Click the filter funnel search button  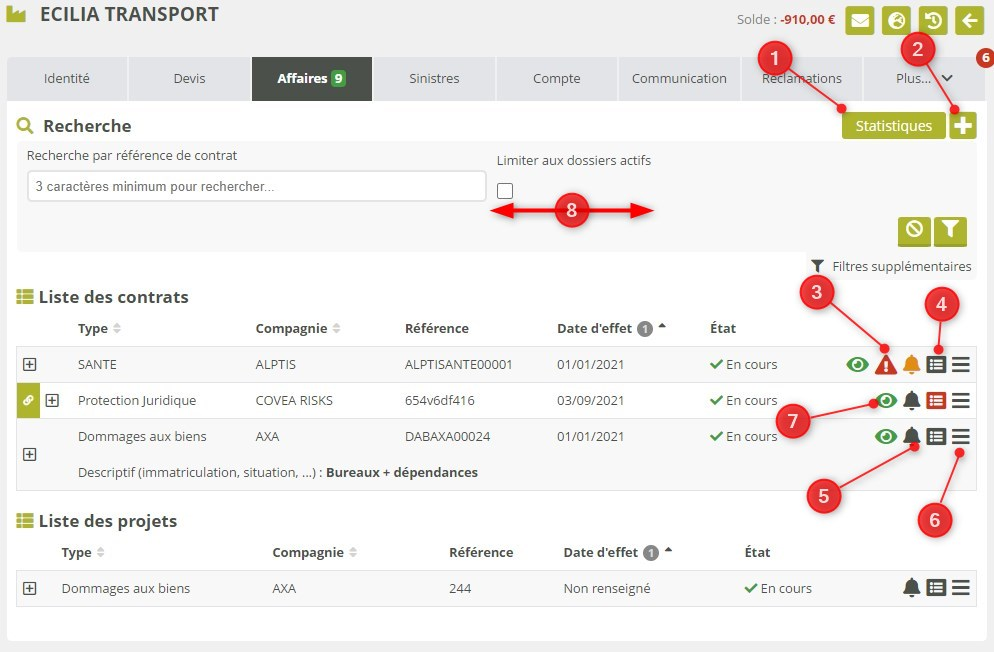(950, 230)
